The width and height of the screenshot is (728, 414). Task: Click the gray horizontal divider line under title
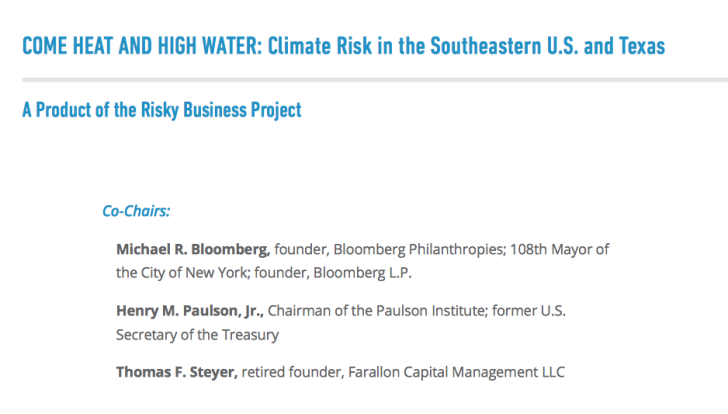(375, 80)
